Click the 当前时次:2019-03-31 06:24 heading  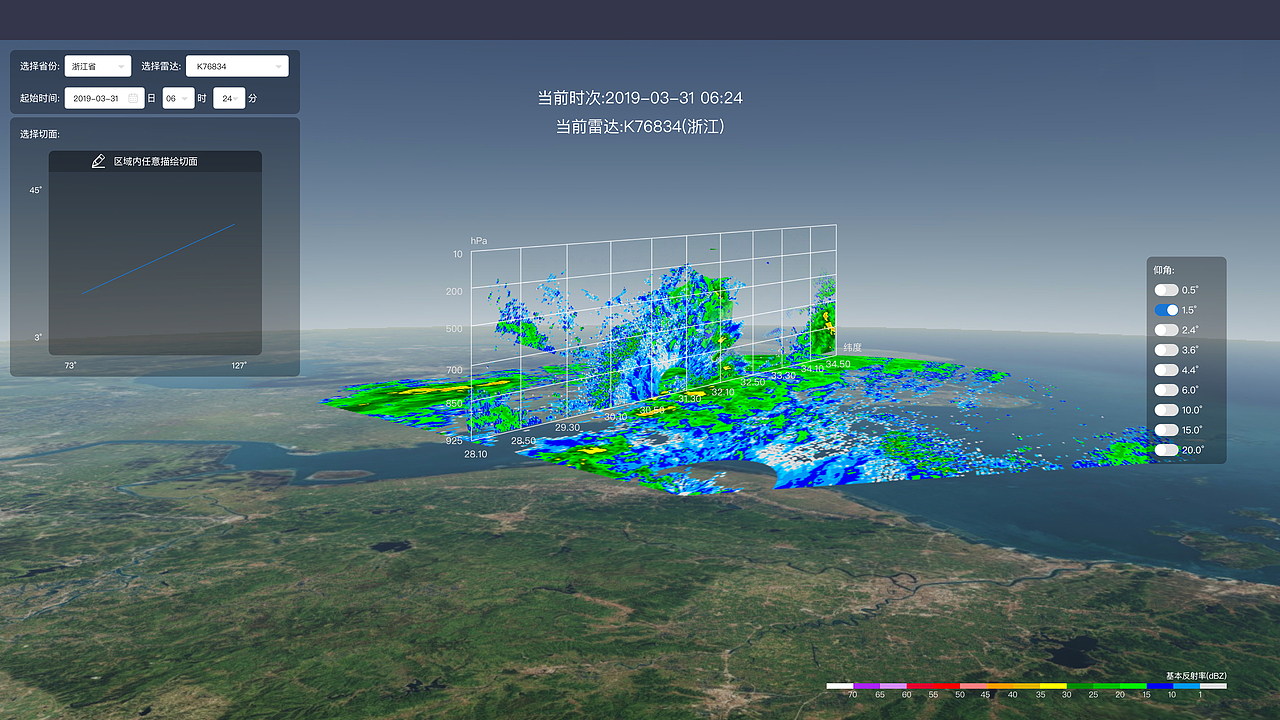point(640,98)
